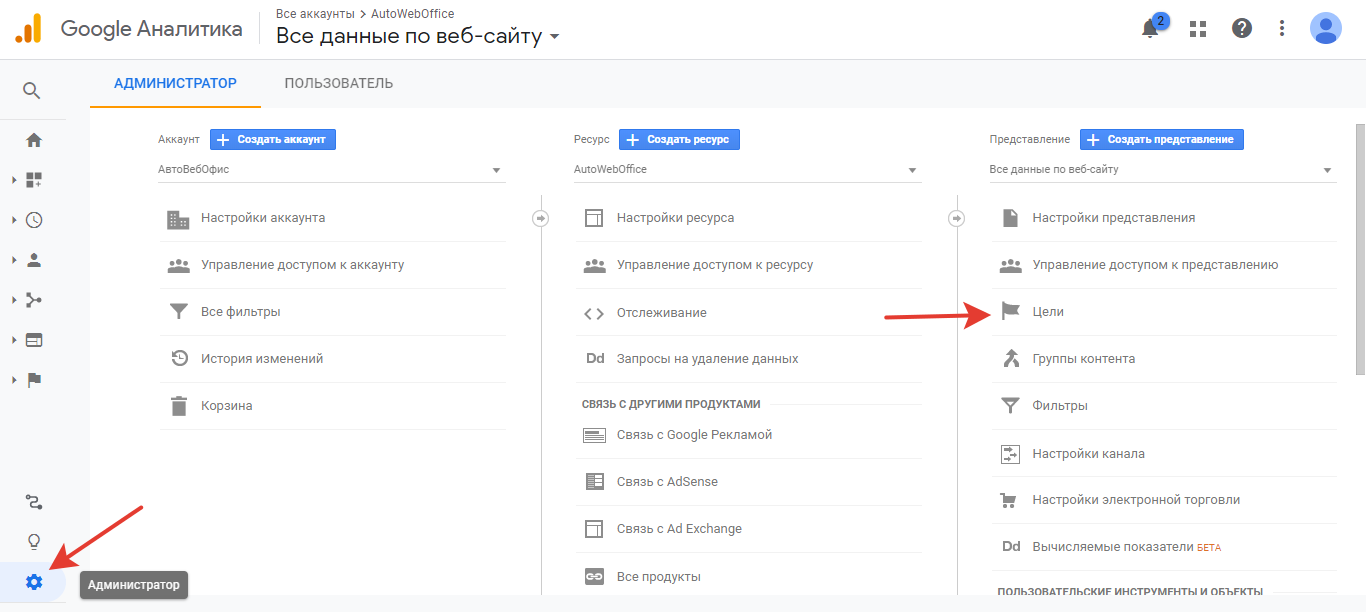This screenshot has height=612, width=1366.
Task: Open the user profile avatar
Action: tap(1325, 28)
